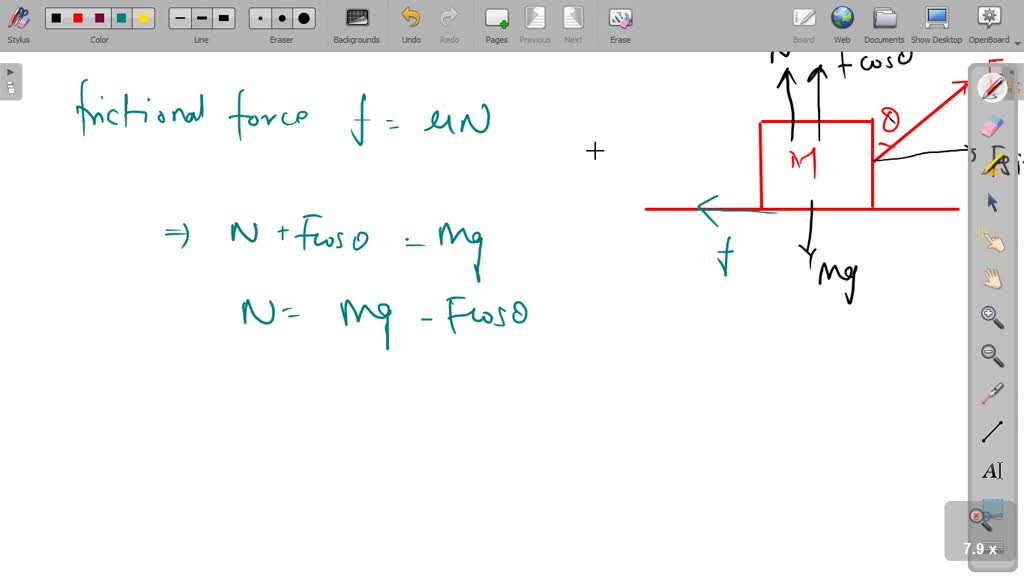Open the Text tool with the A icon
The width and height of the screenshot is (1024, 576).
click(x=990, y=470)
